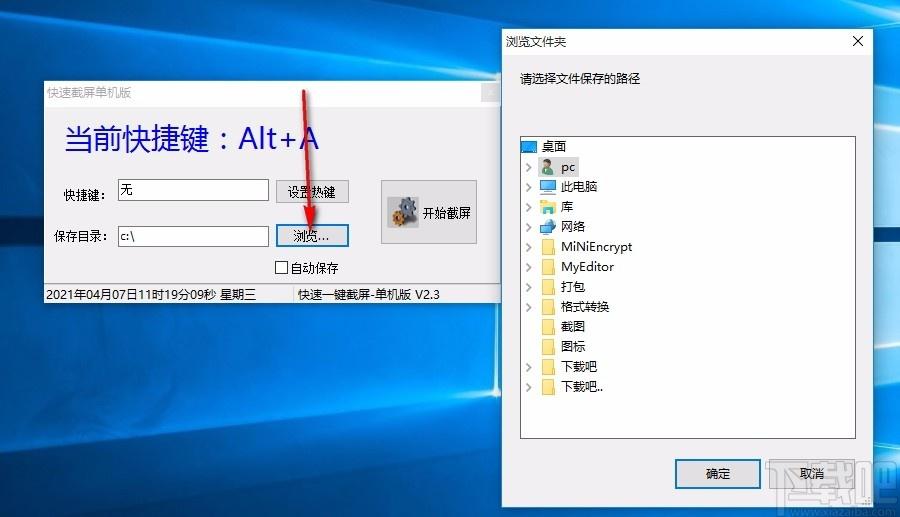
Task: Click the 截图 folder icon
Action: click(547, 327)
